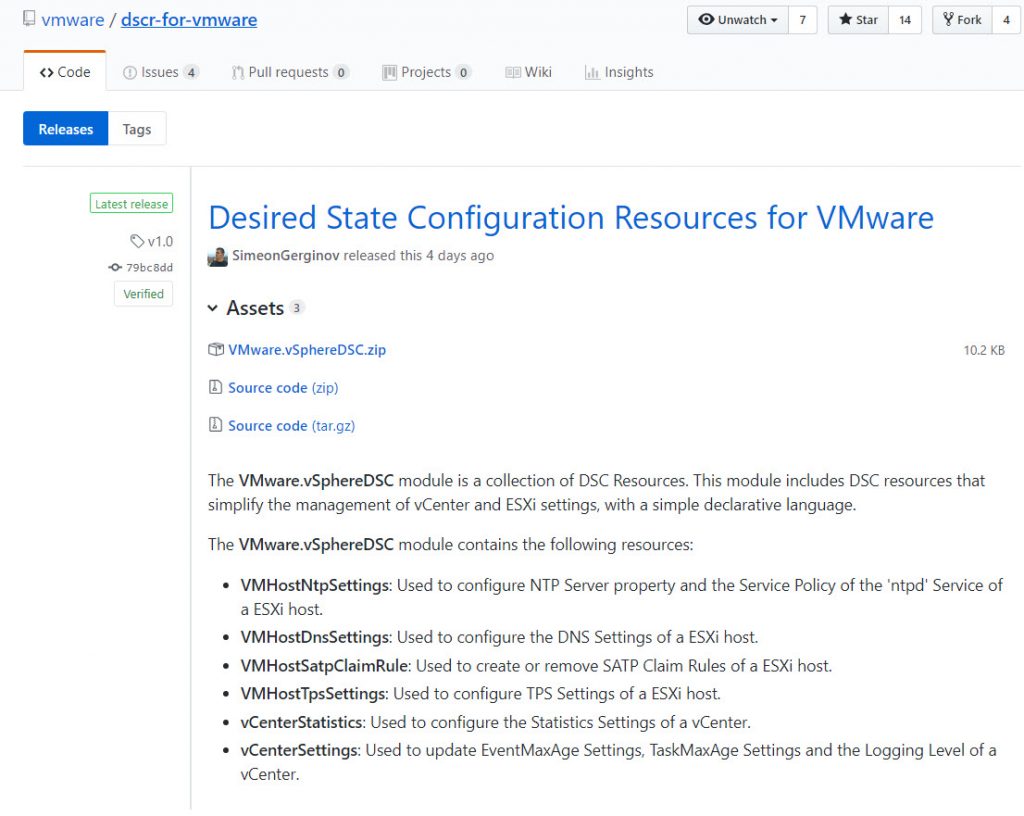Click the 10.2 KB file size text
1024x816 pixels.
(984, 351)
